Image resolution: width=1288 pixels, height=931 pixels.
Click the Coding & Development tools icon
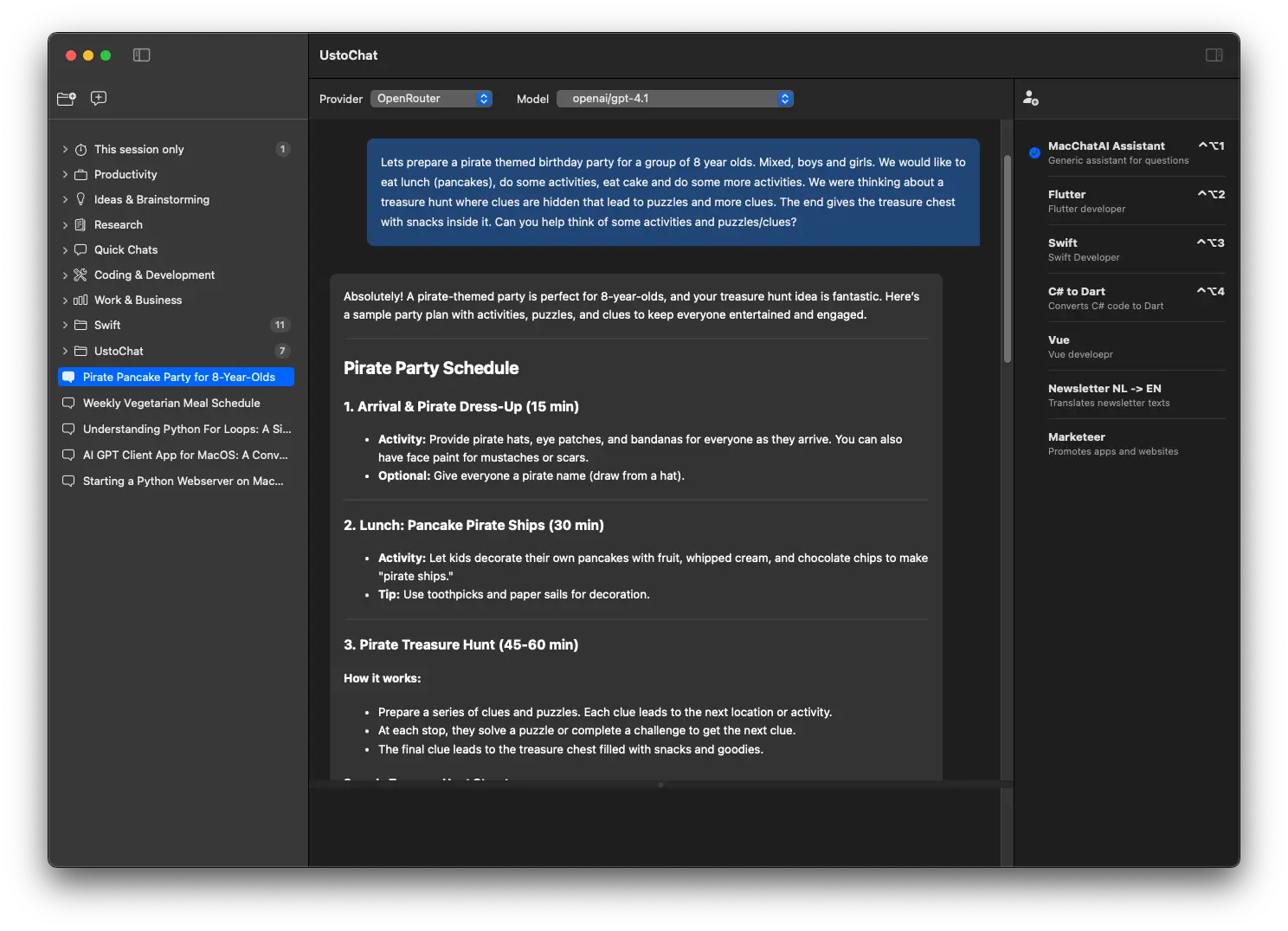(80, 275)
